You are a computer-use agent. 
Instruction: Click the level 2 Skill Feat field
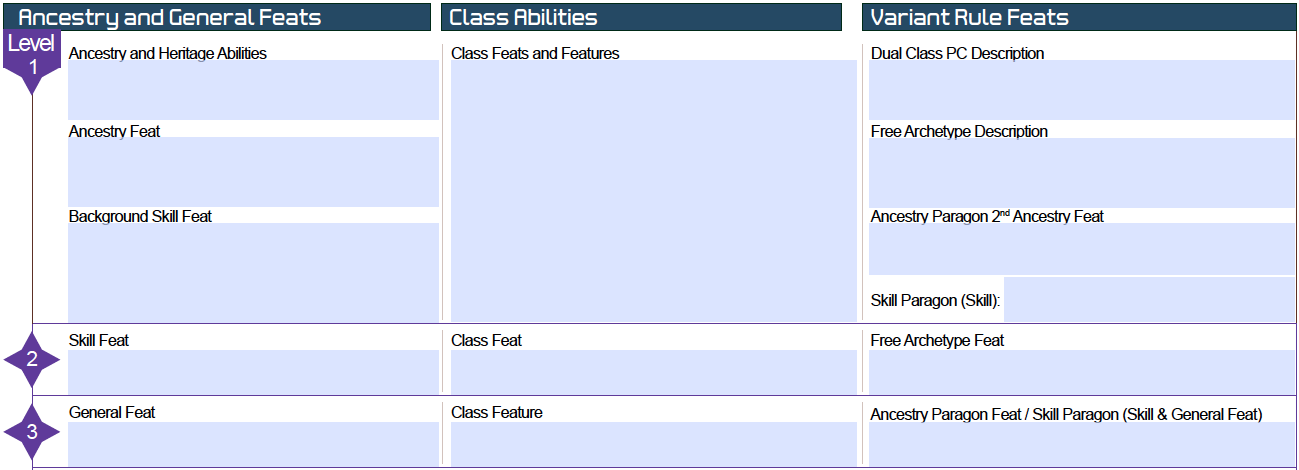[x=253, y=371]
